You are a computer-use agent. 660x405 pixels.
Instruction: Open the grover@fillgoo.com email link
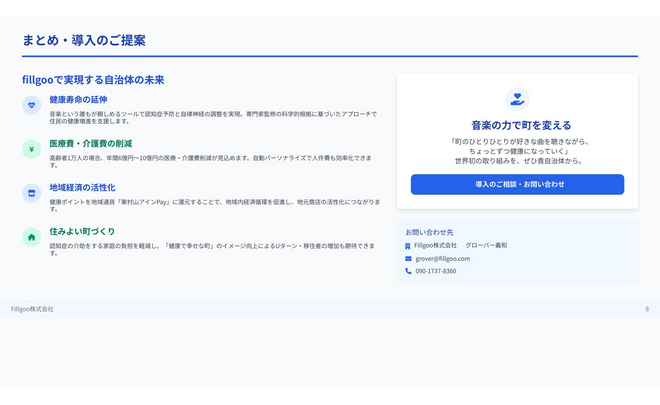click(442, 258)
